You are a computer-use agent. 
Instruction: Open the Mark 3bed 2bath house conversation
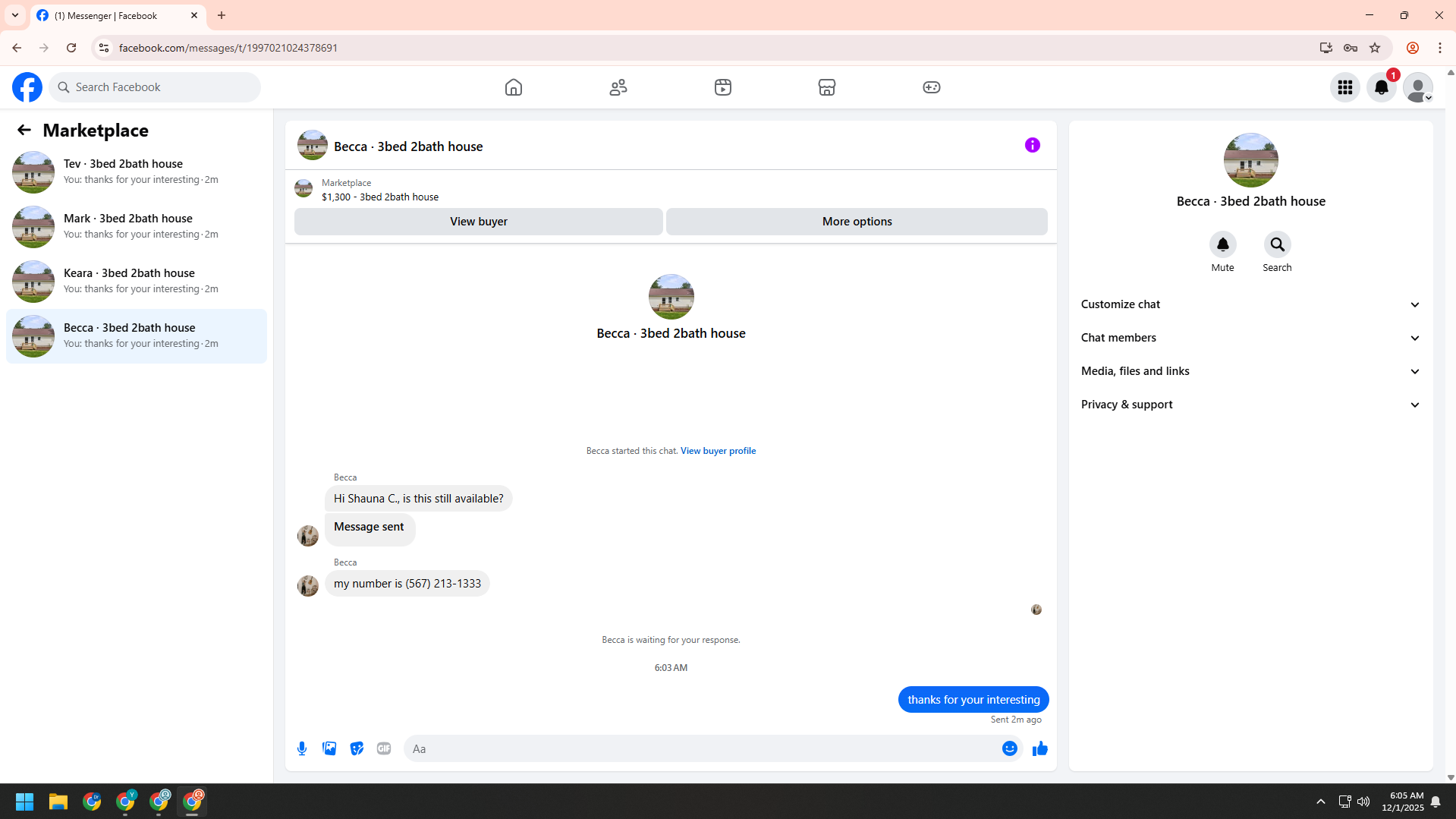137,226
